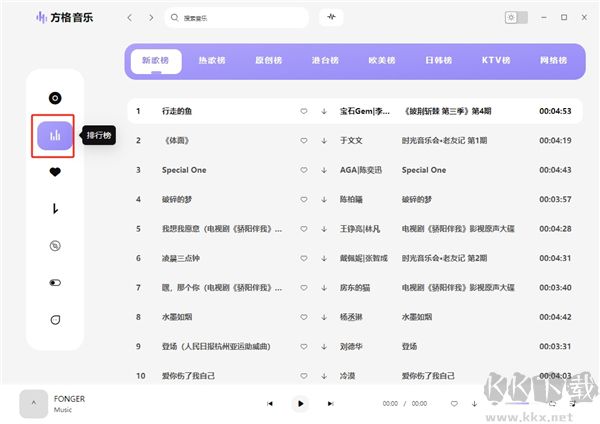Switch to 港台榜 tab
The width and height of the screenshot is (600, 424).
(325, 60)
